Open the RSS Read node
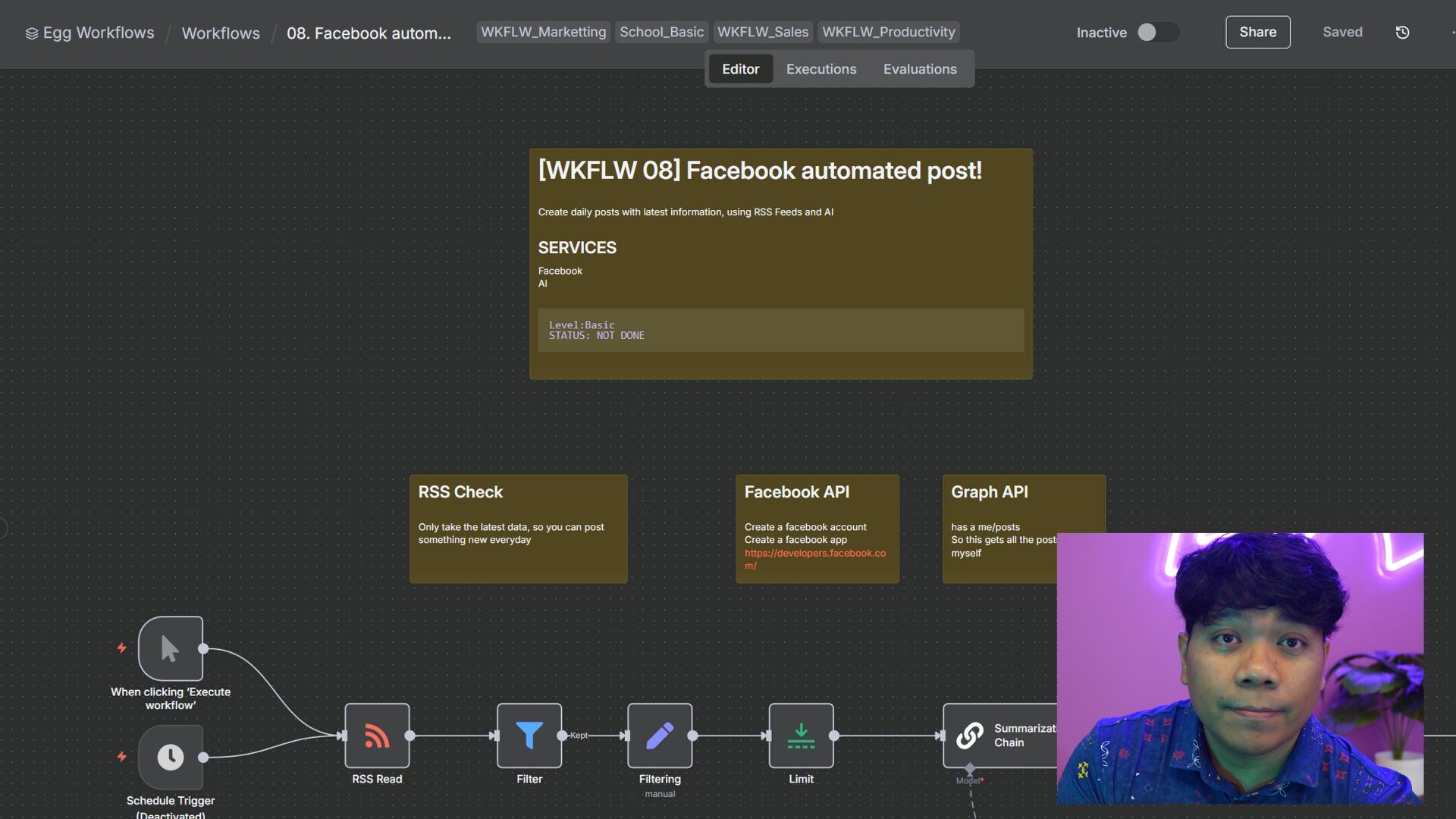The width and height of the screenshot is (1456, 819). click(377, 735)
